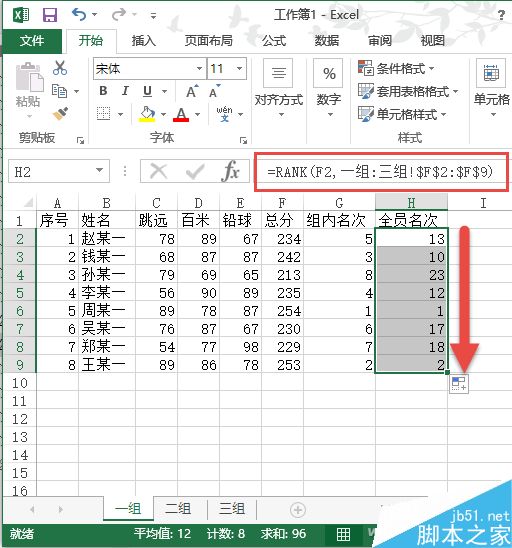Click the Excel application logo icon
This screenshot has width=512, height=548.
pos(21,15)
